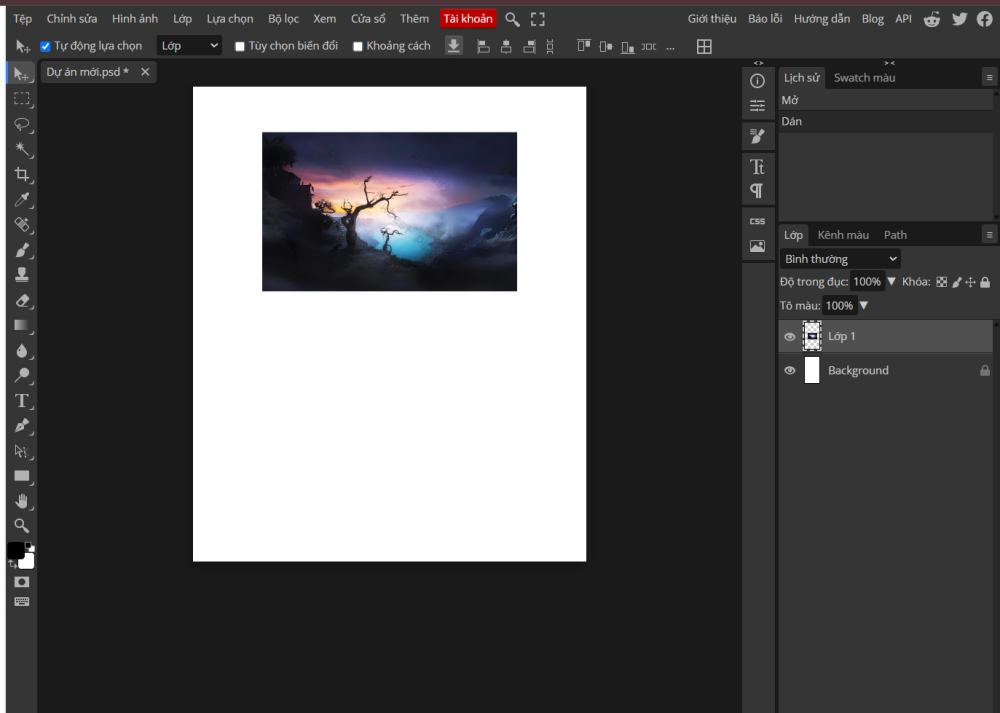
Task: Open the Hướng dẫn link
Action: pos(821,19)
